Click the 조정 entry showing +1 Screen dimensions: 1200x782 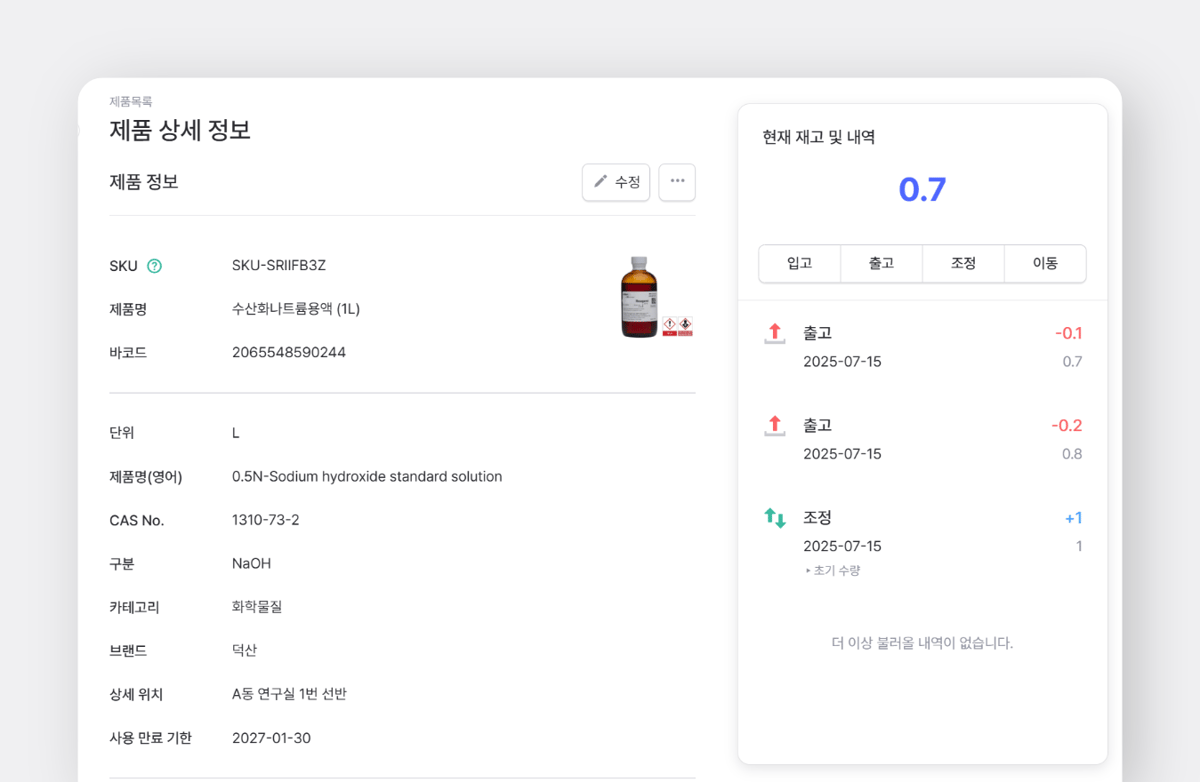[x=920, y=530]
